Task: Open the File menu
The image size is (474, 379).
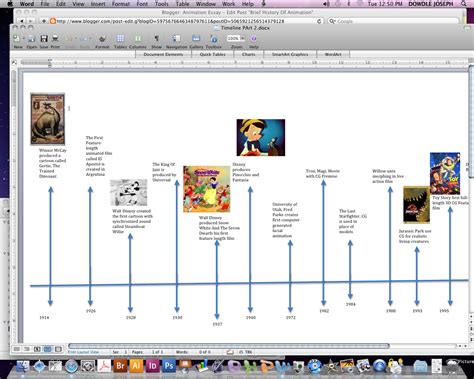Action: tap(45, 4)
